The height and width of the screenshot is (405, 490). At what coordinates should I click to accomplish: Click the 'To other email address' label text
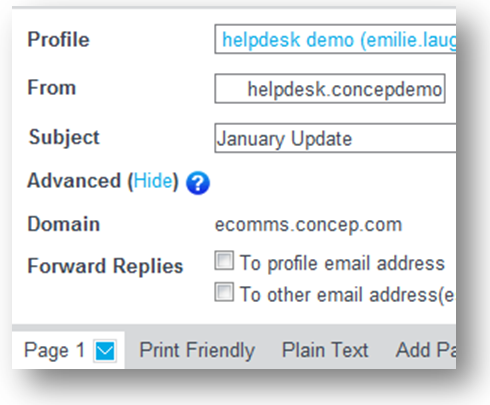tap(347, 295)
